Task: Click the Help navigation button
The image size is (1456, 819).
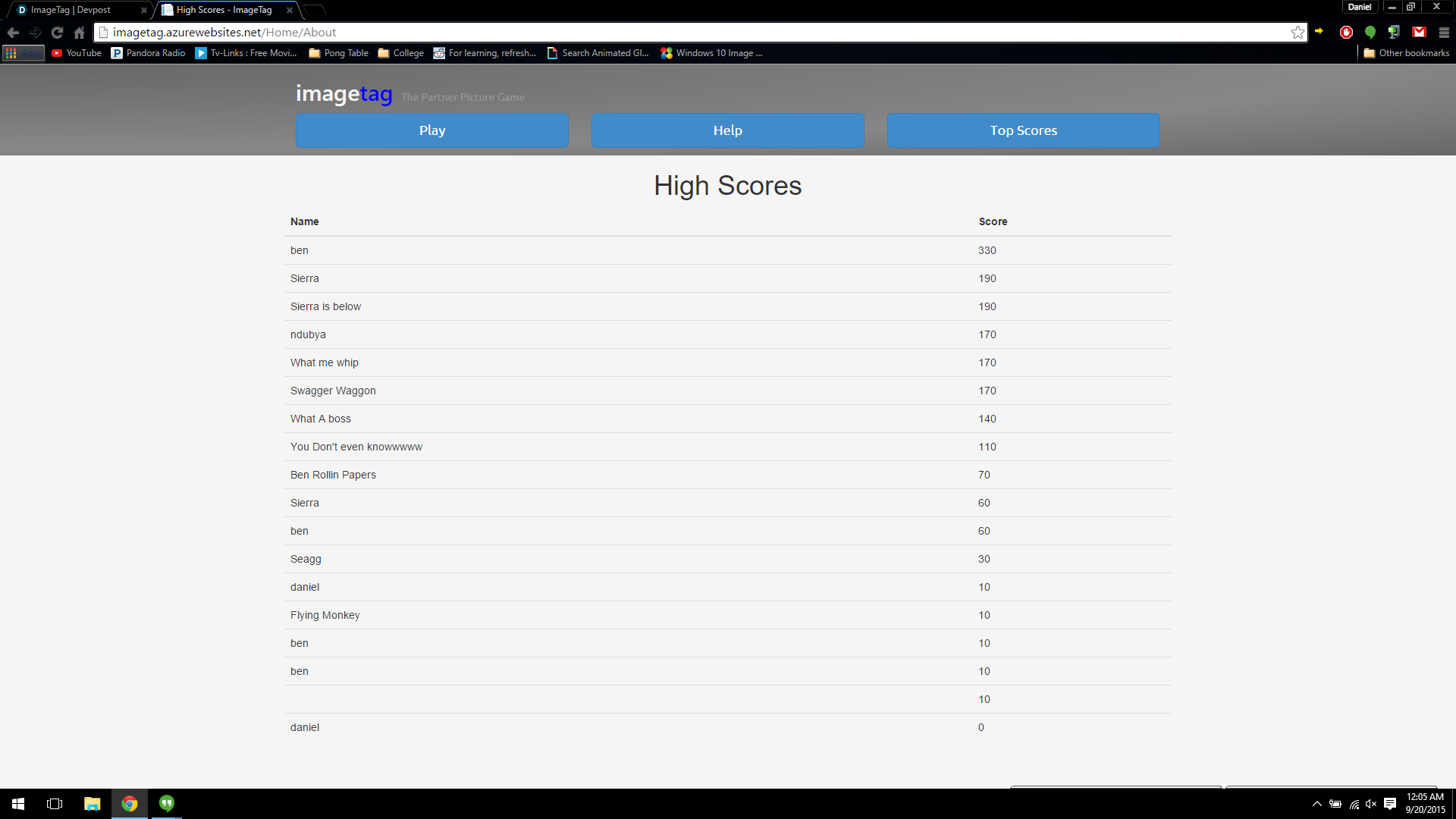Action: pos(727,130)
